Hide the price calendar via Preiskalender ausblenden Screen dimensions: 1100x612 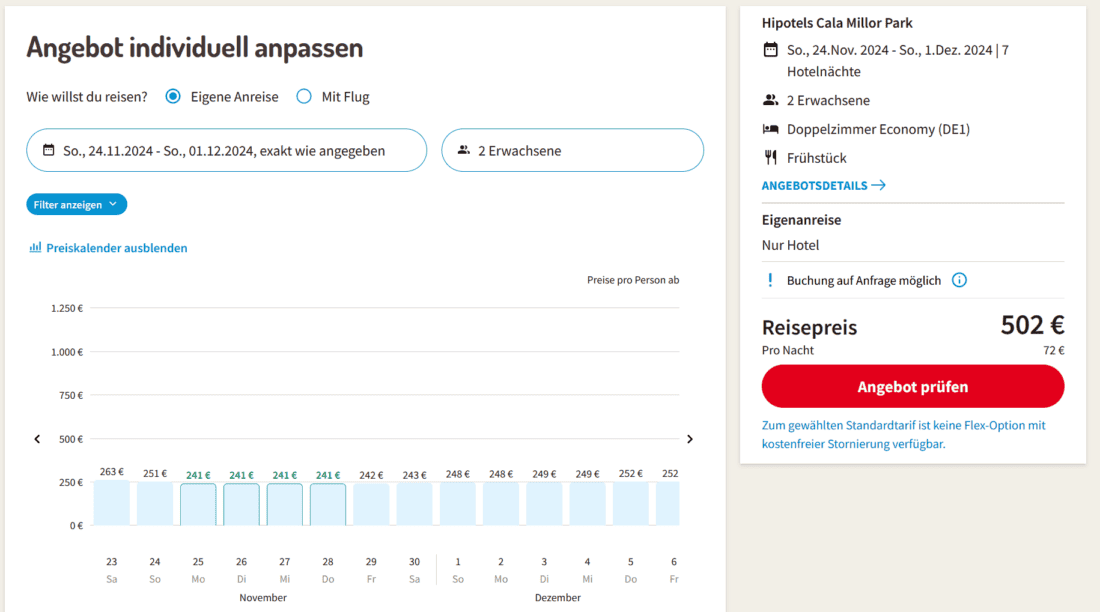coord(116,248)
